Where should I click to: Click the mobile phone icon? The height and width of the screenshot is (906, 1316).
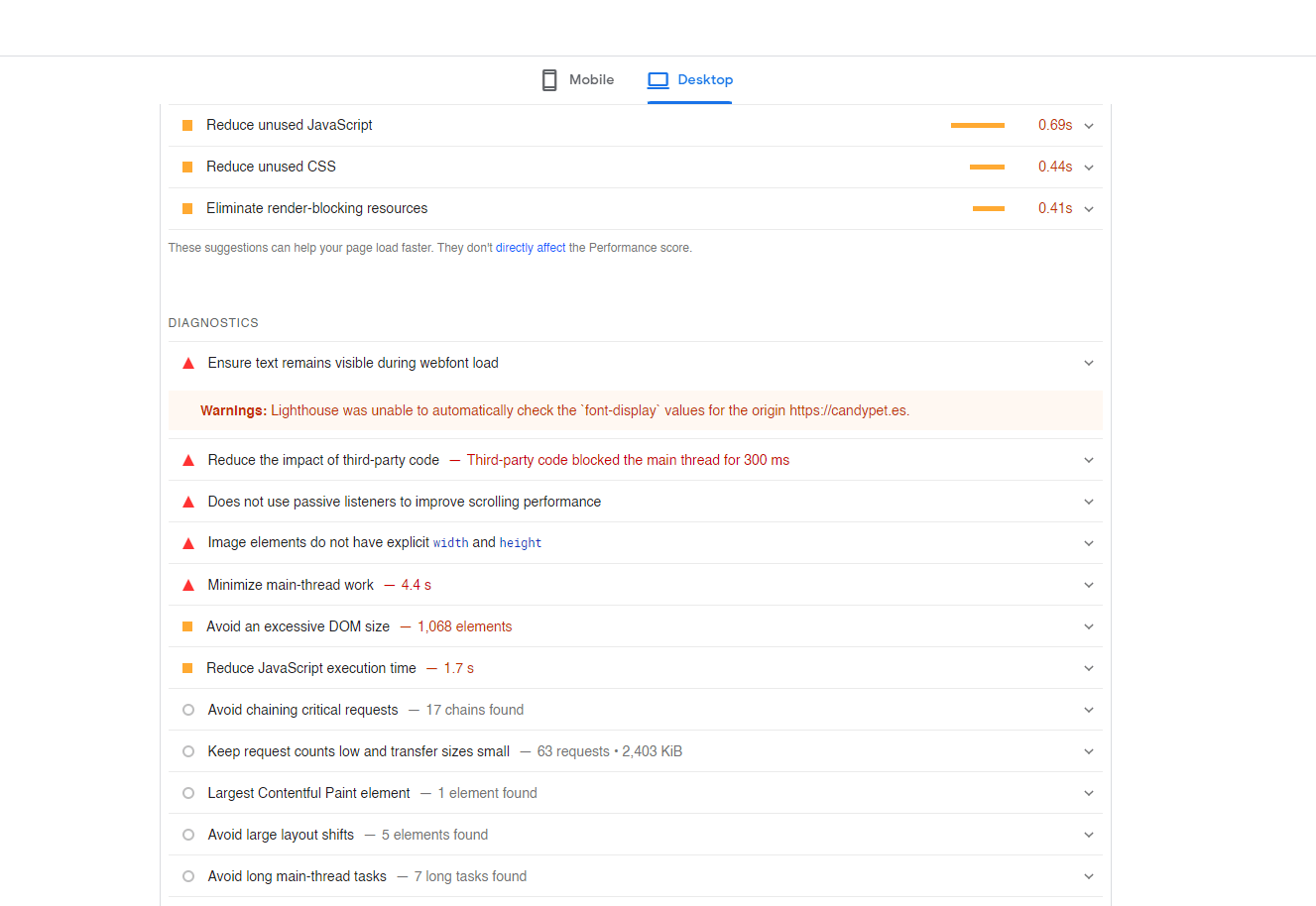pos(549,80)
